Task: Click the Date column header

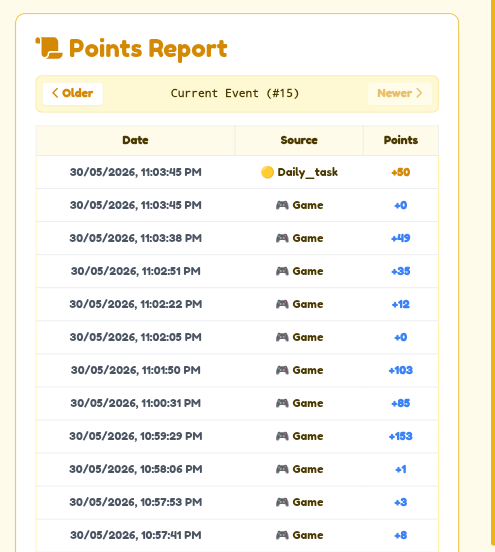Action: coord(135,140)
